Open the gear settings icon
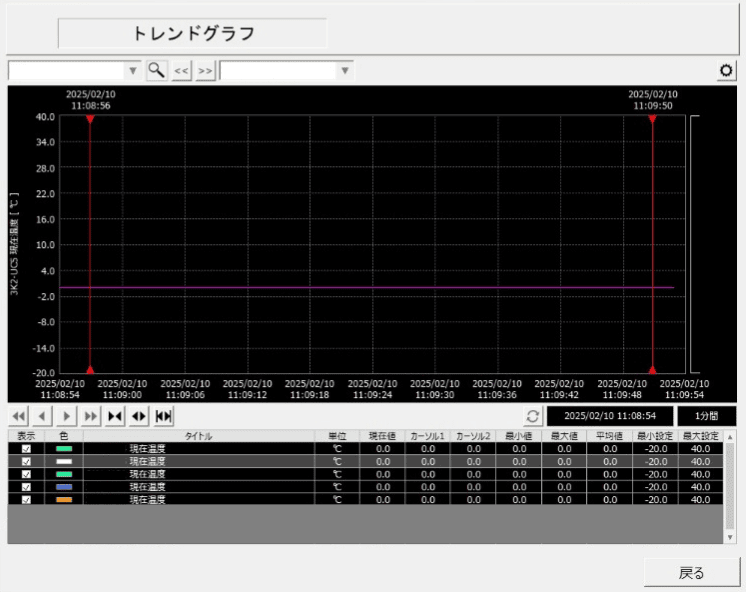The width and height of the screenshot is (746, 592). [727, 71]
